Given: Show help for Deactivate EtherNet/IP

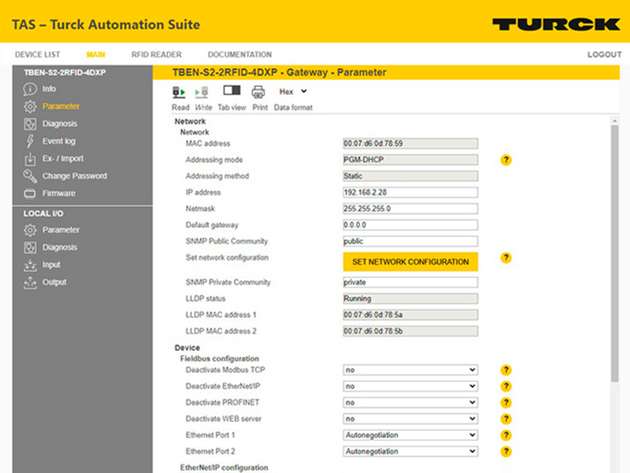Looking at the screenshot, I should pos(506,386).
